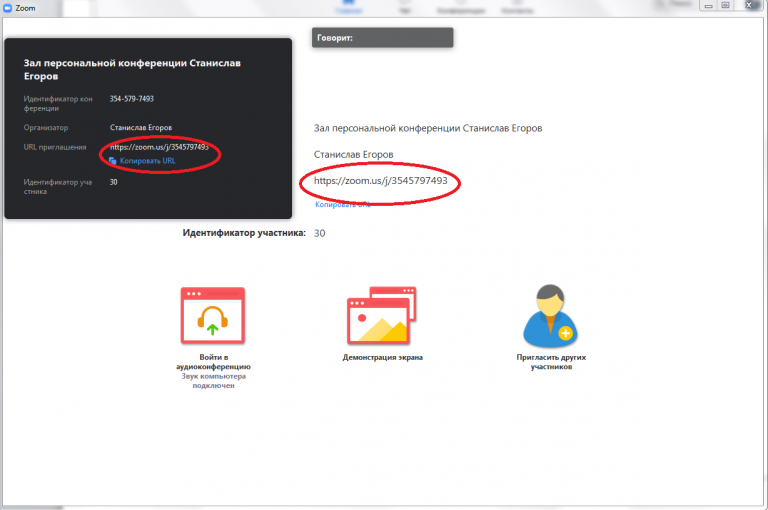Click the Говорит speaker indicator bar
The height and width of the screenshot is (510, 768).
coord(382,38)
